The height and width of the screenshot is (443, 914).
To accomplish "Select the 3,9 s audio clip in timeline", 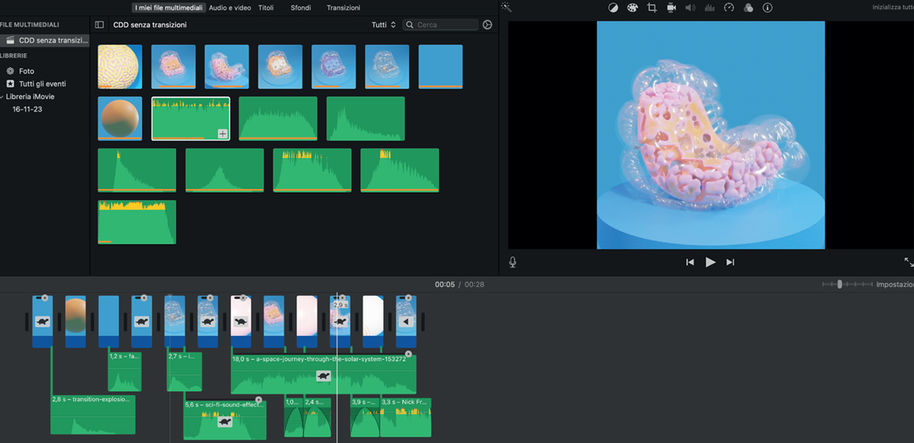I will tap(365, 417).
